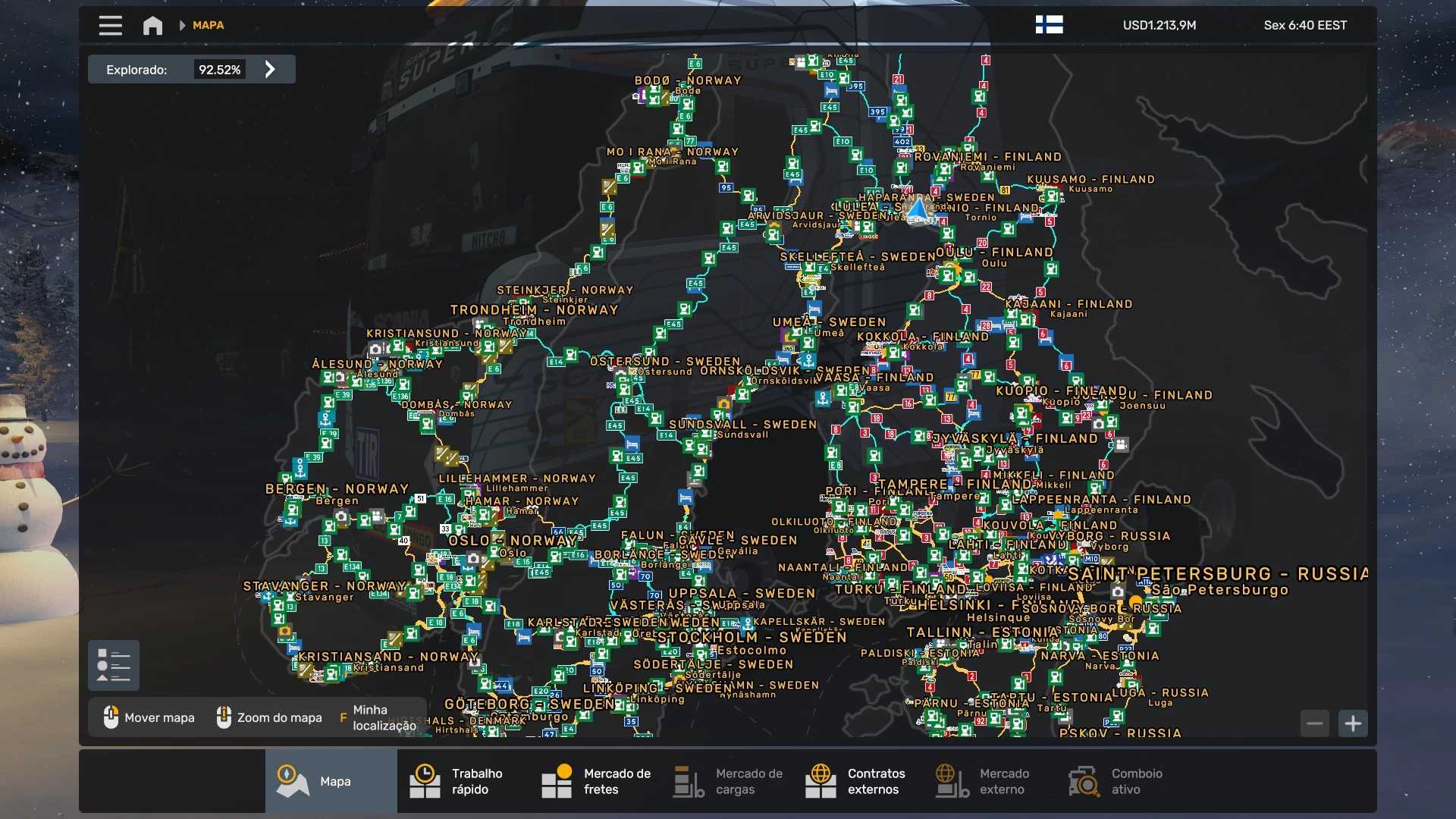Click the game time display
1456x819 pixels.
click(x=1305, y=25)
